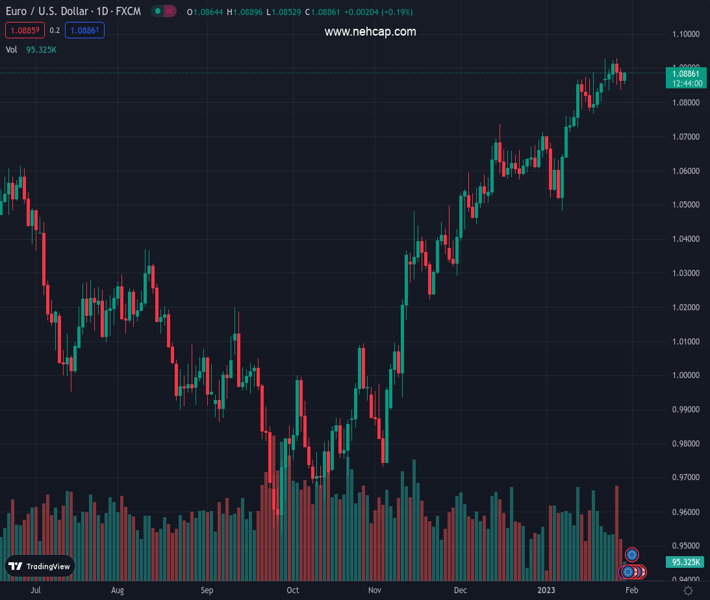Image resolution: width=710 pixels, height=600 pixels.
Task: Click the current price label 1.08861 on axis
Action: (685, 74)
